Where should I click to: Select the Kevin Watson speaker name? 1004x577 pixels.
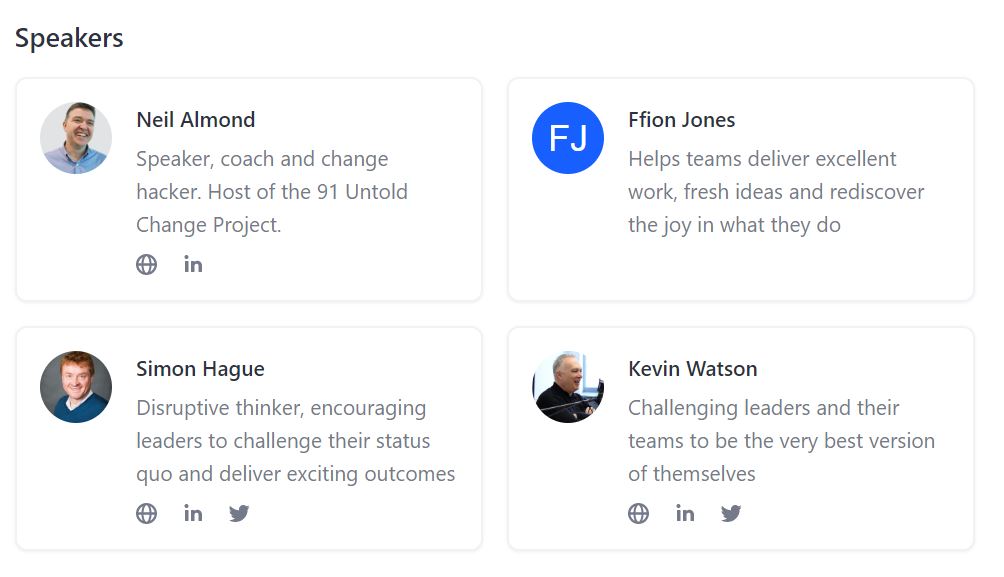693,369
